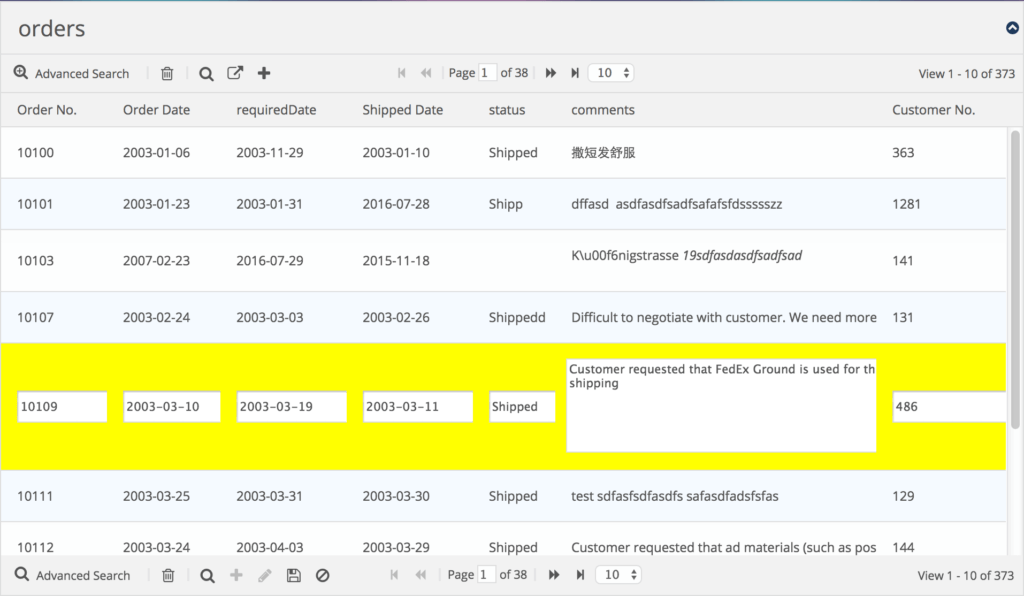Click the comments textarea in the yellow row
Image resolution: width=1024 pixels, height=596 pixels.
[x=721, y=405]
